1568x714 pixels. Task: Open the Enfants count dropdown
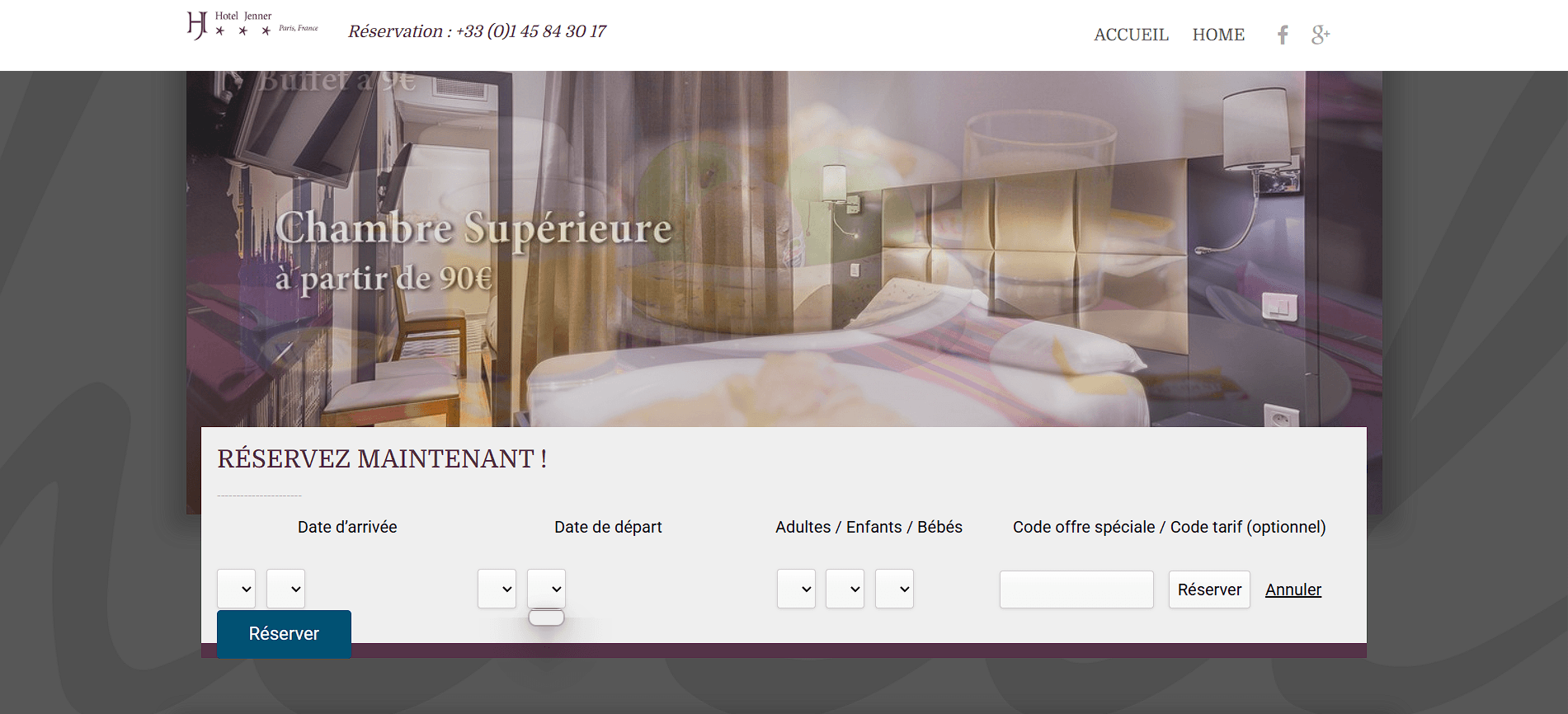(x=845, y=589)
